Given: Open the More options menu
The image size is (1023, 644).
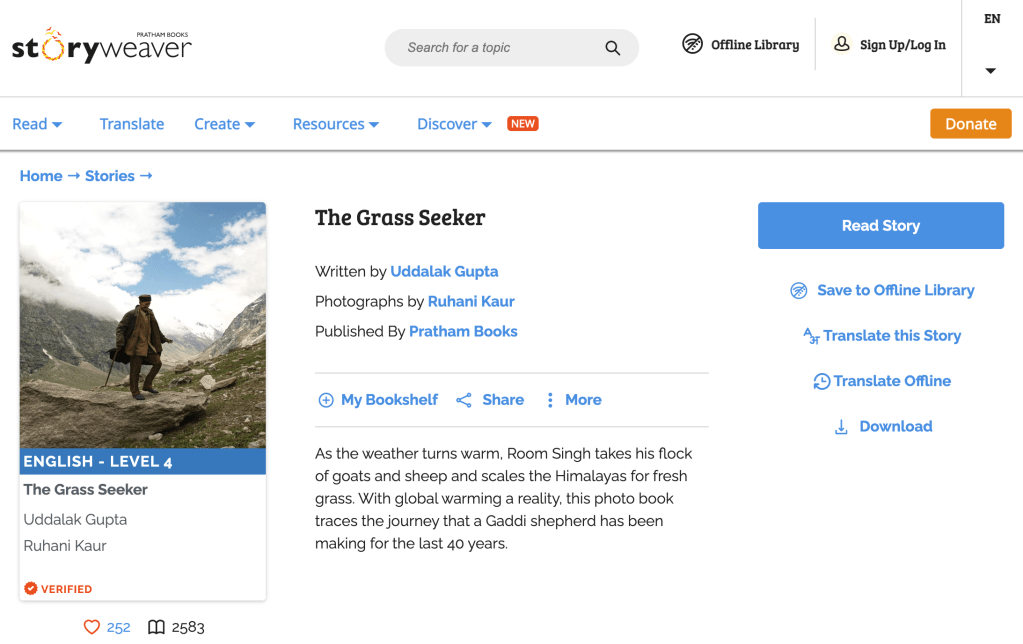Looking at the screenshot, I should coord(573,400).
